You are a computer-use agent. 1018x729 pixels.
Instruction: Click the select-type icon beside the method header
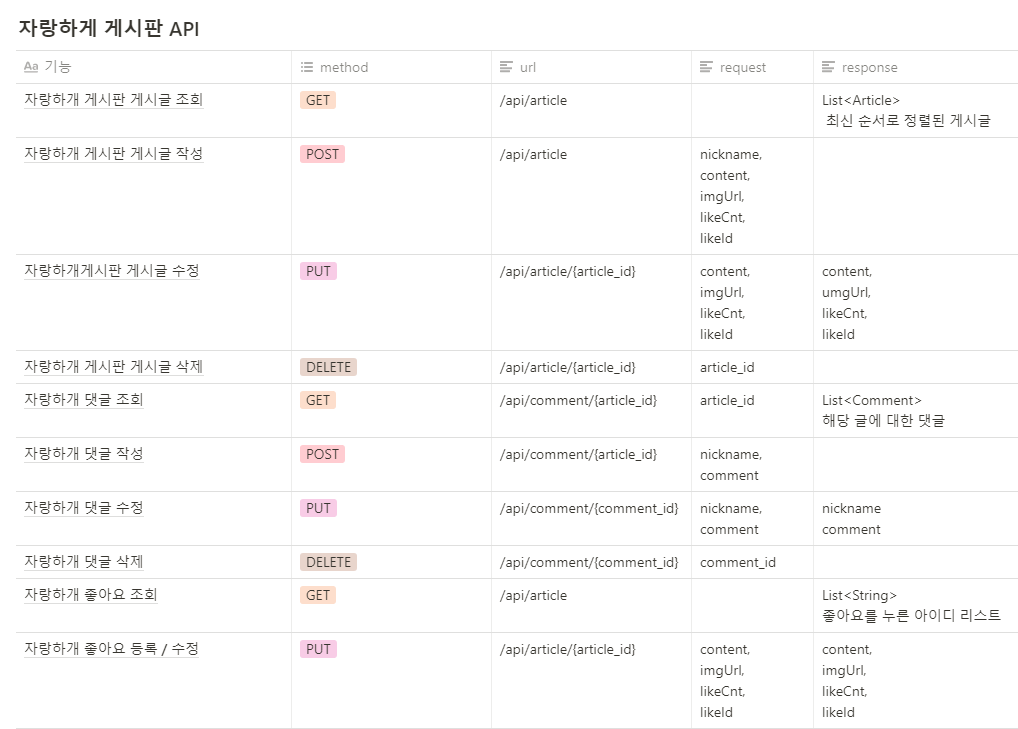coord(305,66)
